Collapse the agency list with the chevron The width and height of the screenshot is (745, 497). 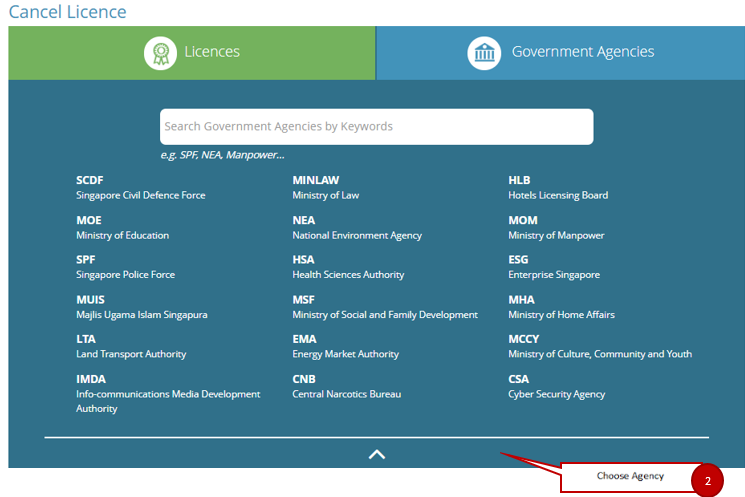[x=376, y=454]
